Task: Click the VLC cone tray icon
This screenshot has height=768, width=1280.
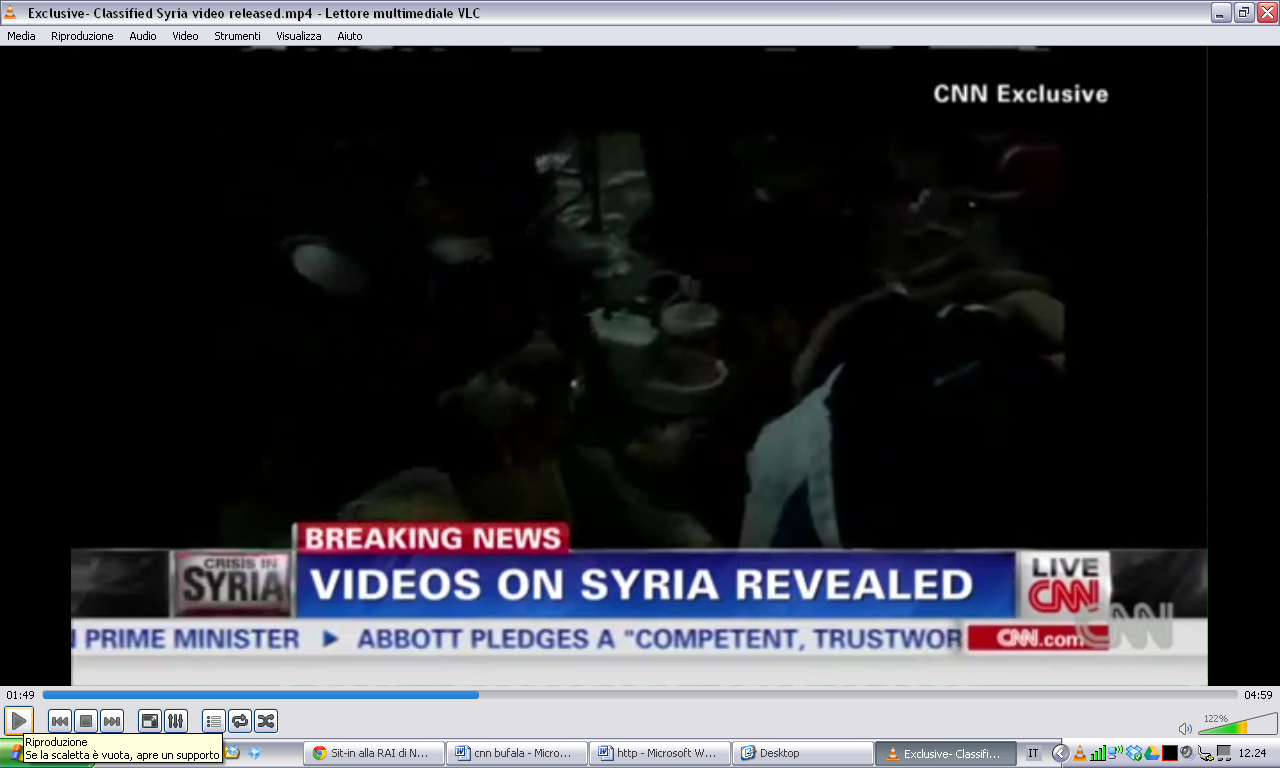Action: [x=1080, y=753]
